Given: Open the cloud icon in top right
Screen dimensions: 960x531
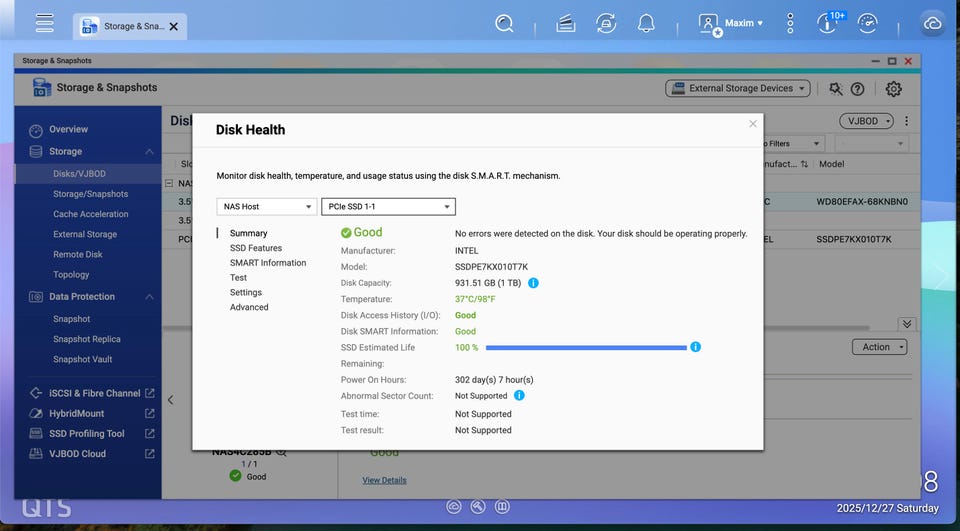Looking at the screenshot, I should [x=932, y=23].
